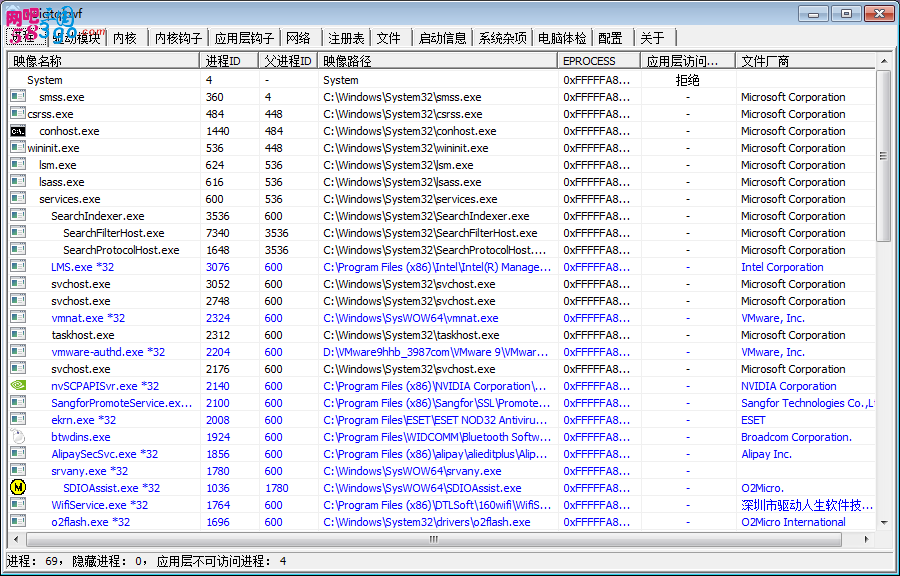
Task: Maximize the window
Action: (846, 14)
